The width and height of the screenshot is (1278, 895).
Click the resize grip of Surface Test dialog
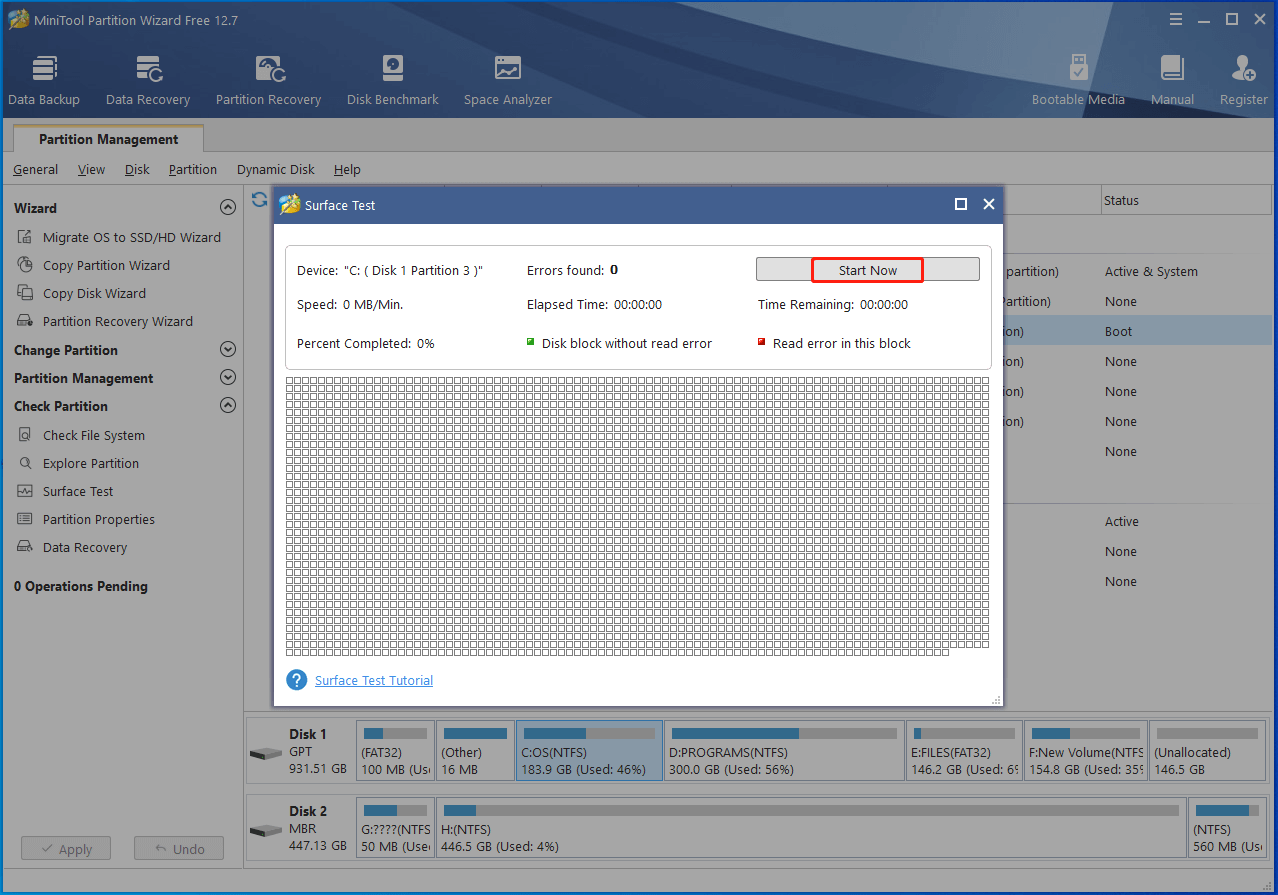coord(996,700)
